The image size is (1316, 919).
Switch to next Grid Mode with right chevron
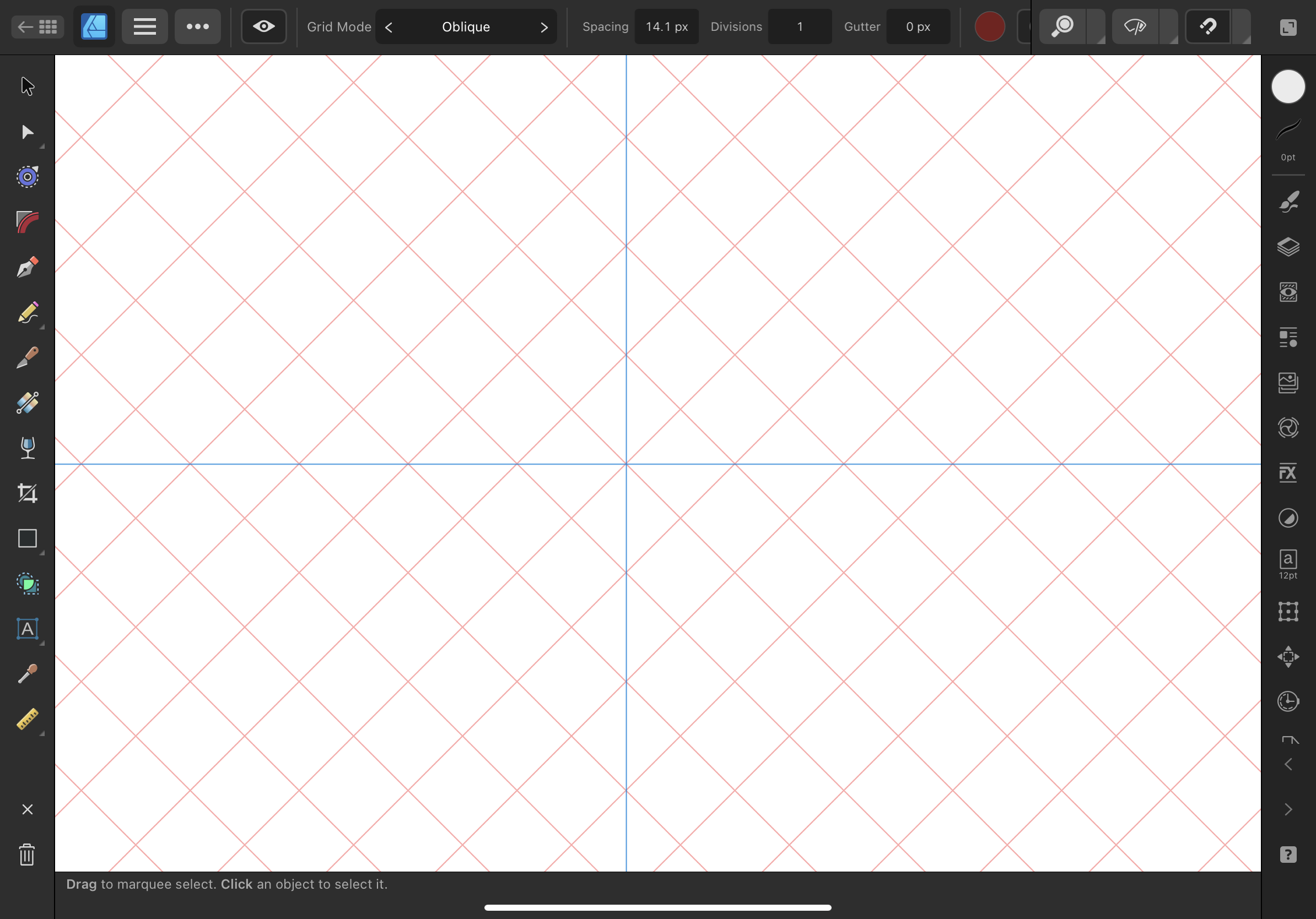pyautogui.click(x=544, y=27)
